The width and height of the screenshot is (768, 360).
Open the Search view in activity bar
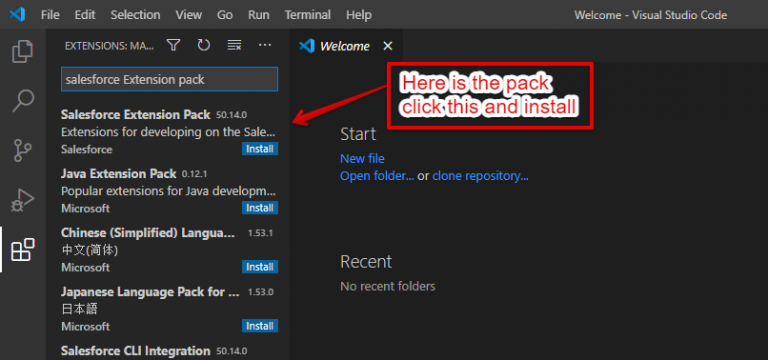click(23, 101)
